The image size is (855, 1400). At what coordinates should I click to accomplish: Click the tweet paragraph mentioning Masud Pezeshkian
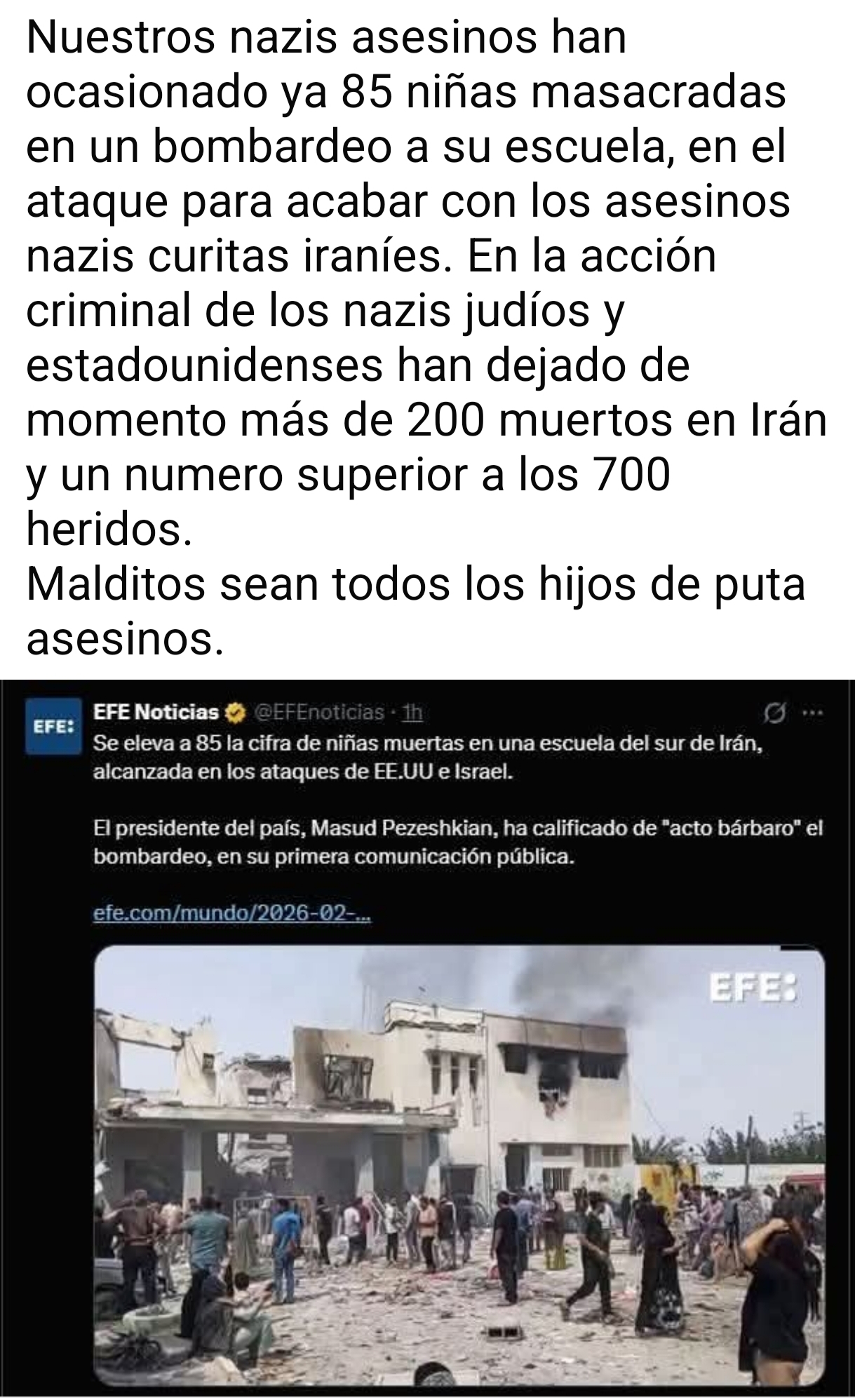pos(458,843)
